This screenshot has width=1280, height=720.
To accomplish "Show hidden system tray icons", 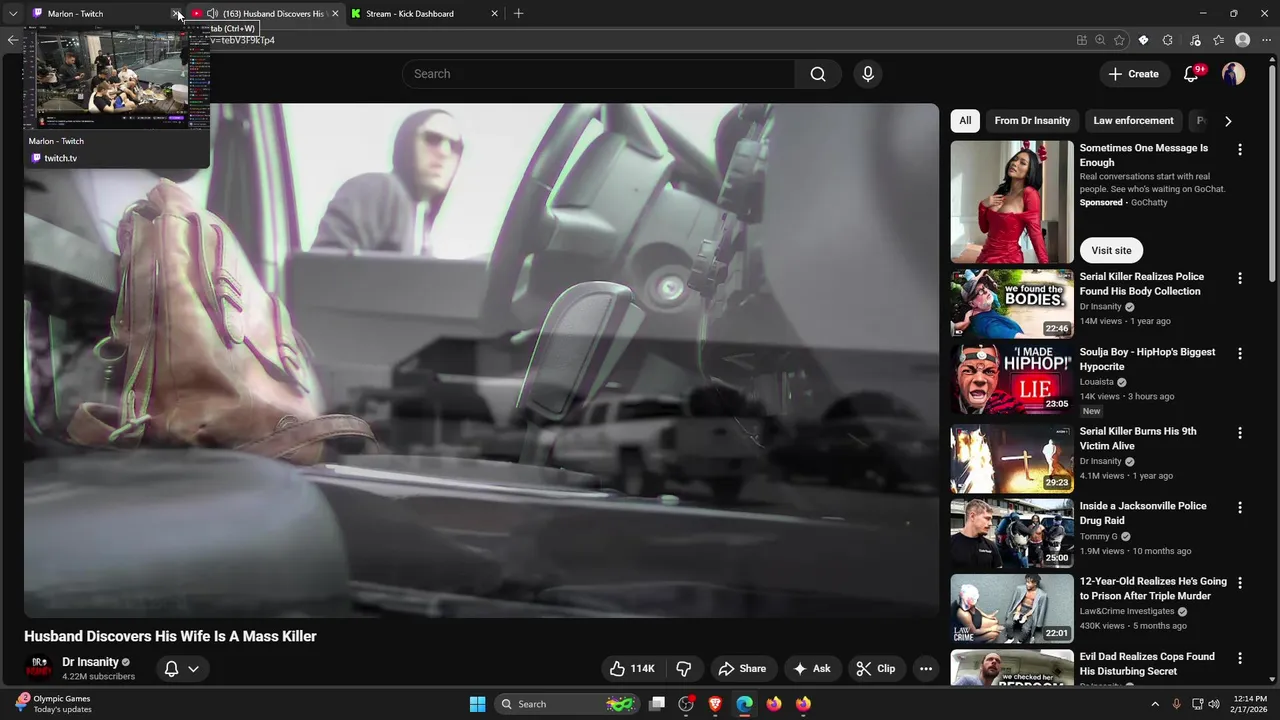I will [1155, 704].
